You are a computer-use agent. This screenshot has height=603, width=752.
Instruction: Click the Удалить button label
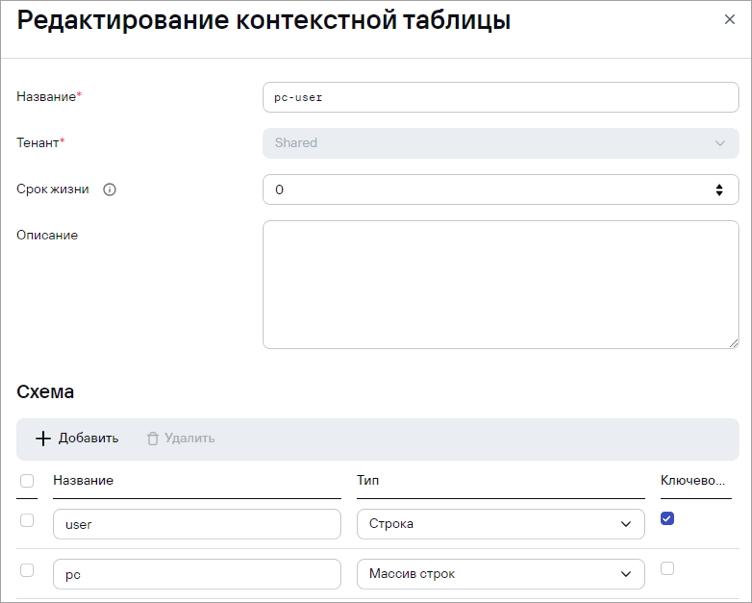coord(189,438)
